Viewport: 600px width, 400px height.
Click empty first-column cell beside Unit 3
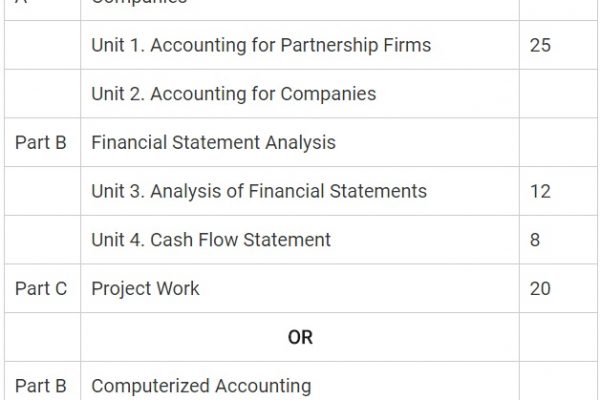(x=41, y=191)
